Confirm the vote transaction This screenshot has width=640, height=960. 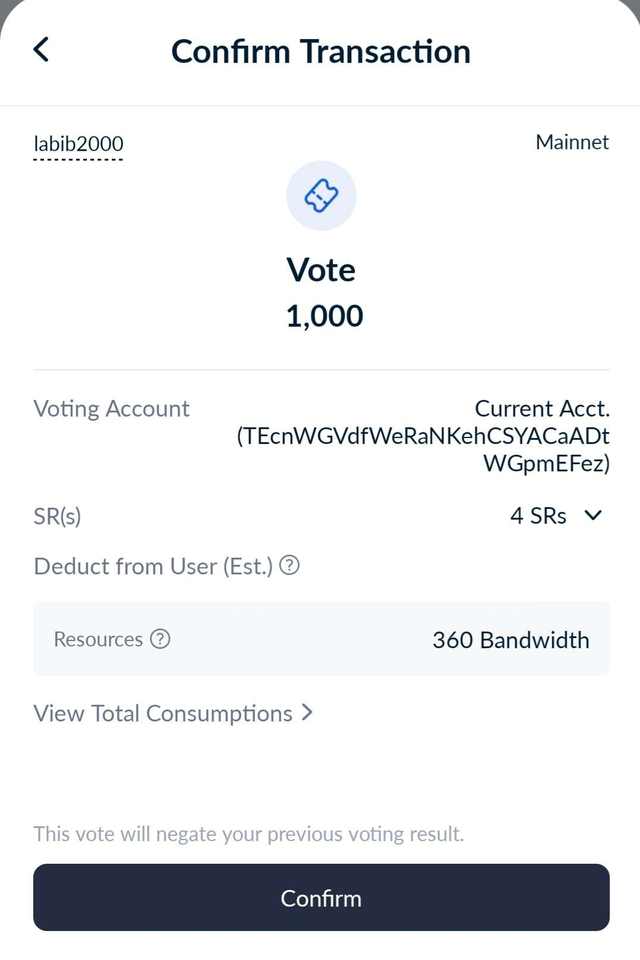322,898
